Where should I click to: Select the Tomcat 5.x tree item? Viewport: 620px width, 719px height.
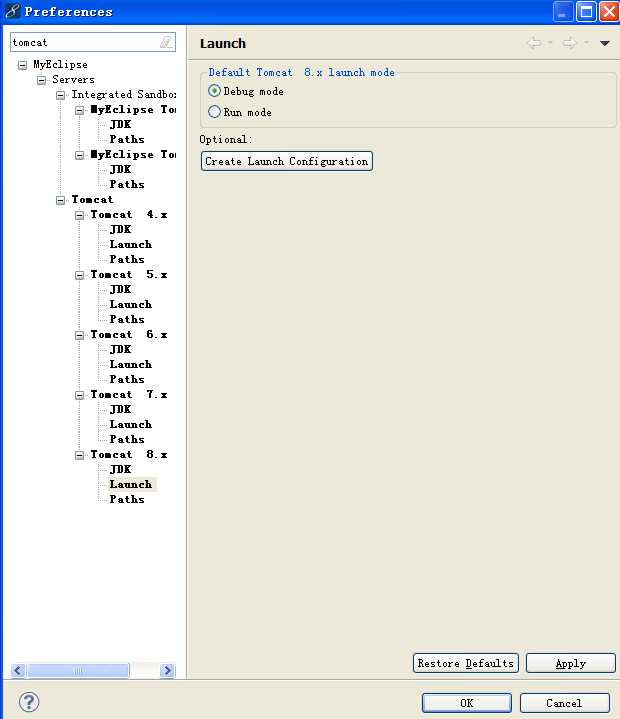129,274
